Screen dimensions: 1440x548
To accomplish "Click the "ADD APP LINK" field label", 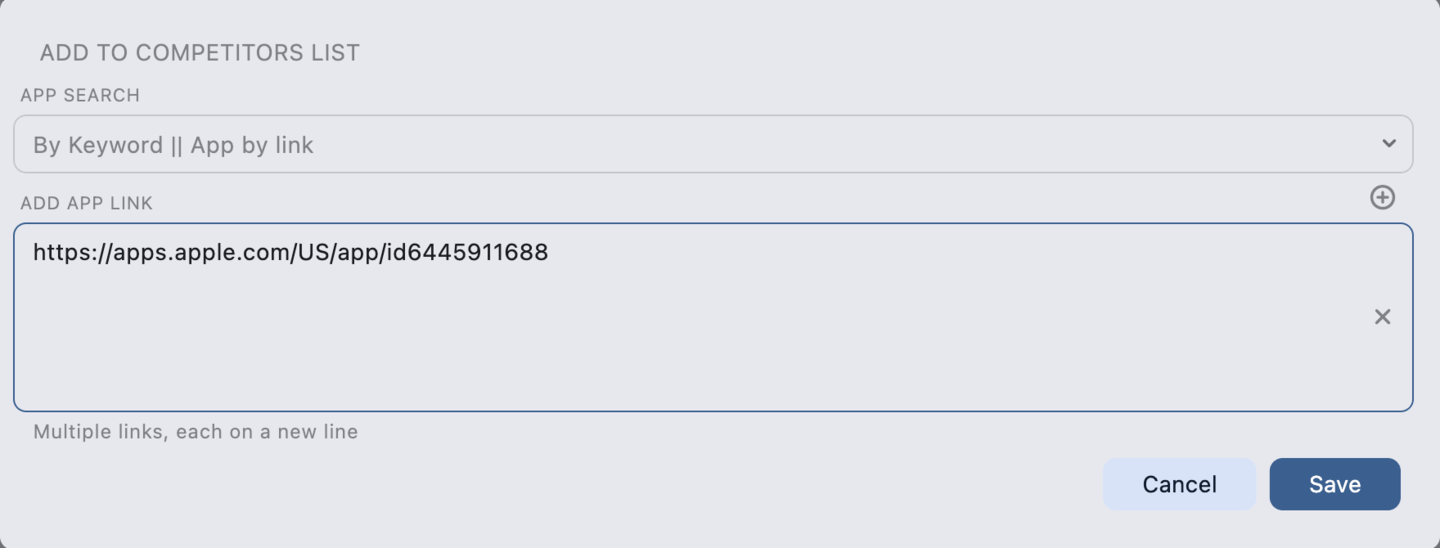I will 86,203.
